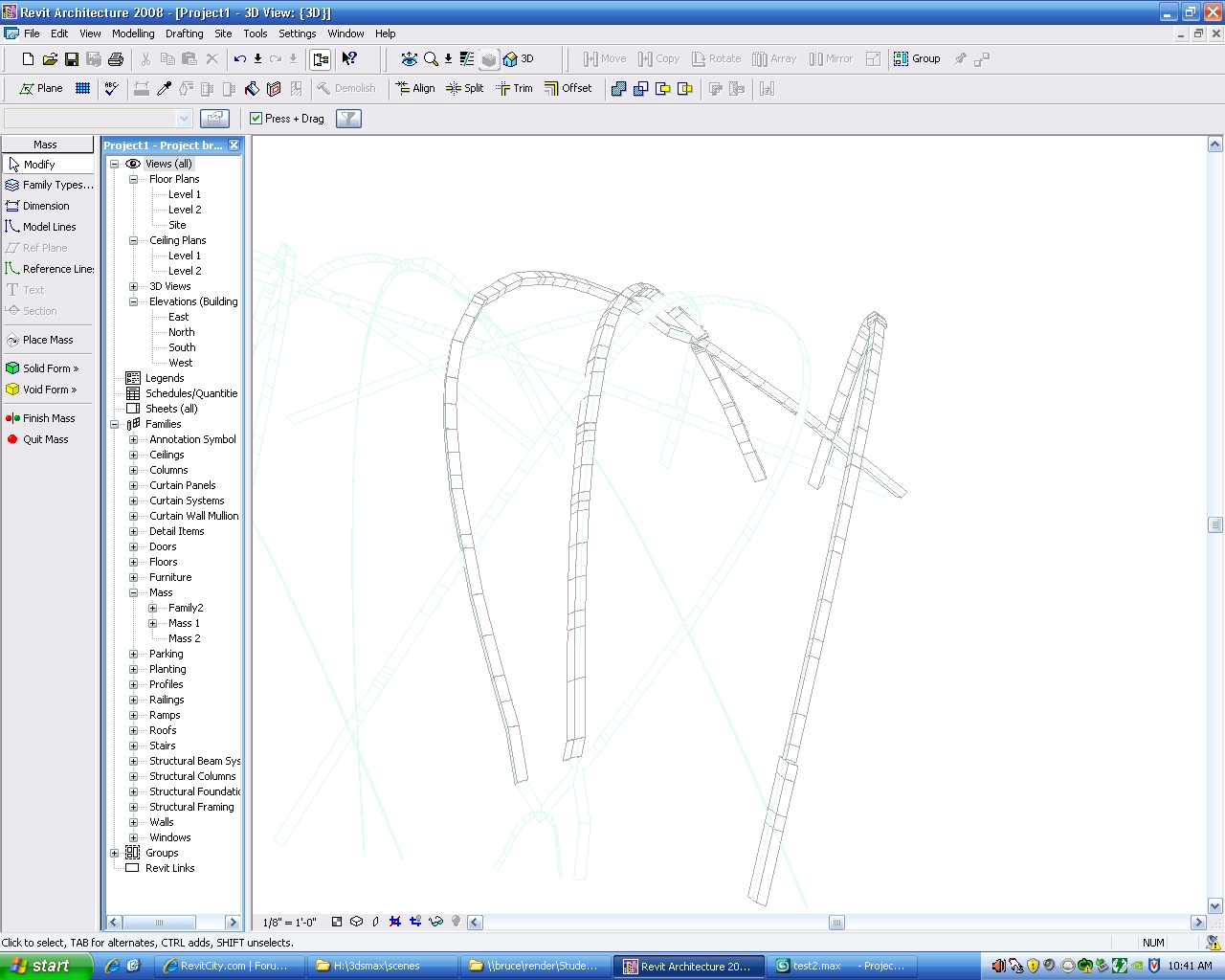Open the Settings menu
1225x980 pixels.
tap(297, 33)
